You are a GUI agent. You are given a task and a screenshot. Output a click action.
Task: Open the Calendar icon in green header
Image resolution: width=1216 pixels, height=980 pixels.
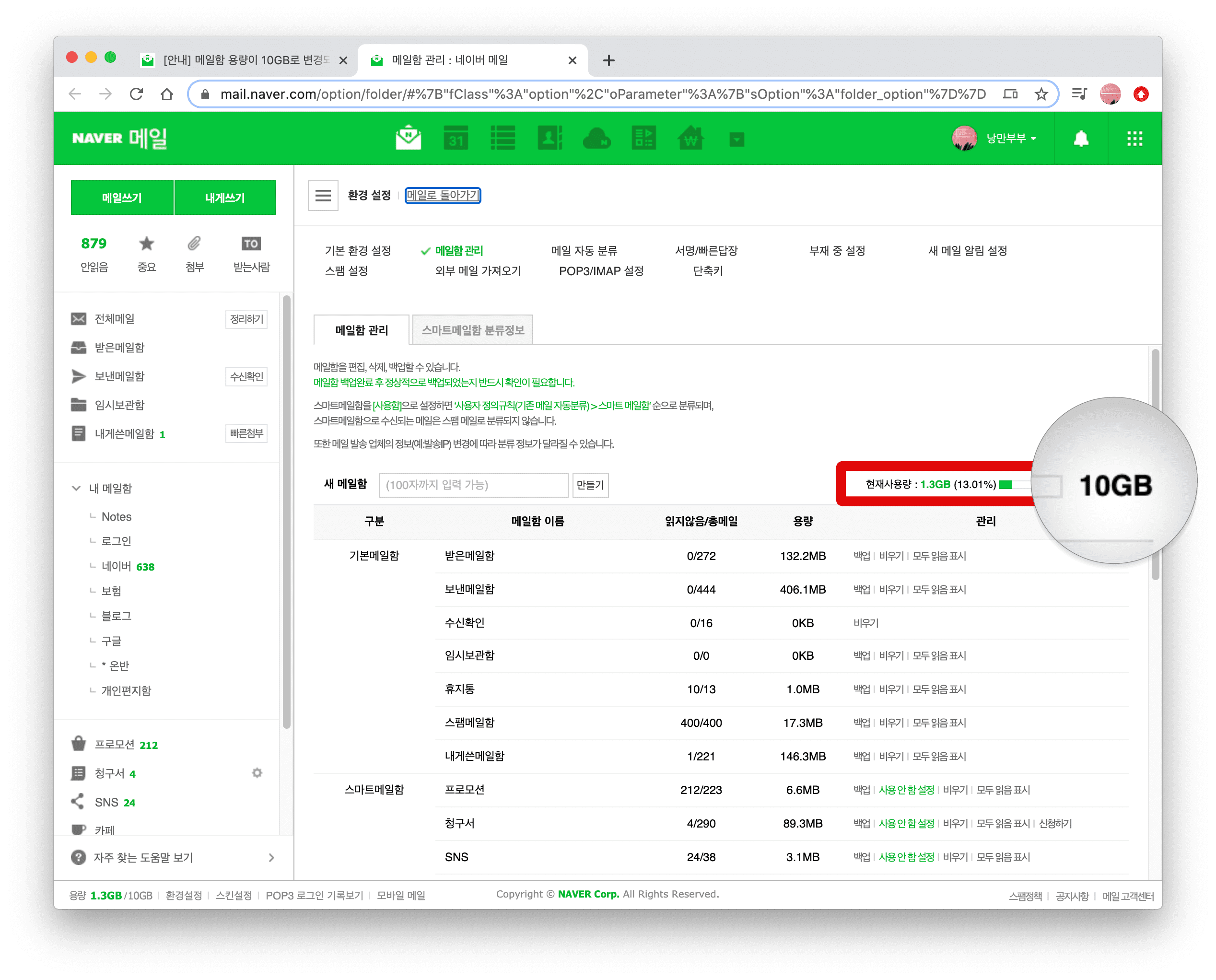coord(456,138)
